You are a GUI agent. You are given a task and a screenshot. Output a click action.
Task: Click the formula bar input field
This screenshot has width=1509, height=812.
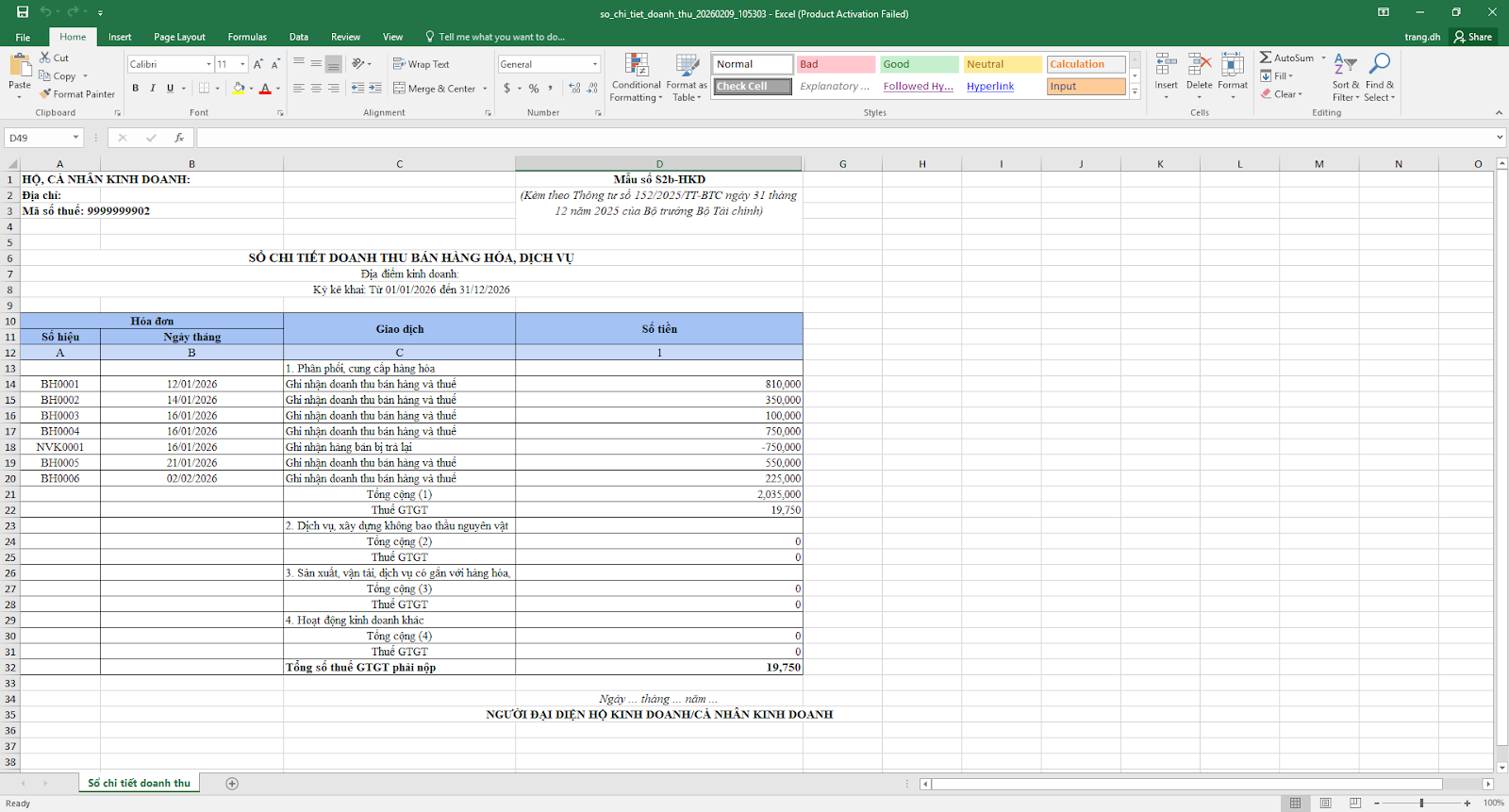click(x=839, y=138)
